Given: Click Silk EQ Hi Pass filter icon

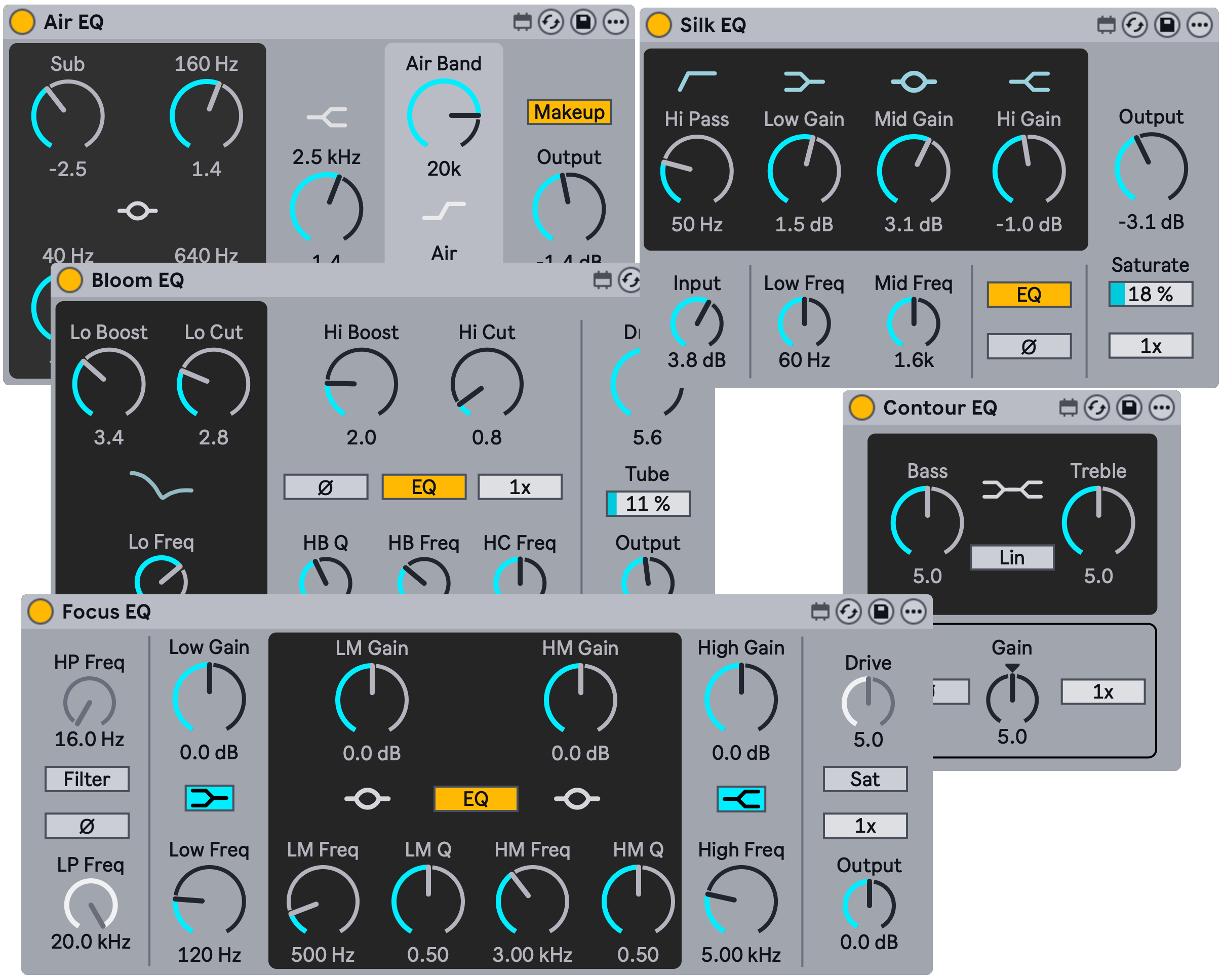Looking at the screenshot, I should (x=697, y=81).
